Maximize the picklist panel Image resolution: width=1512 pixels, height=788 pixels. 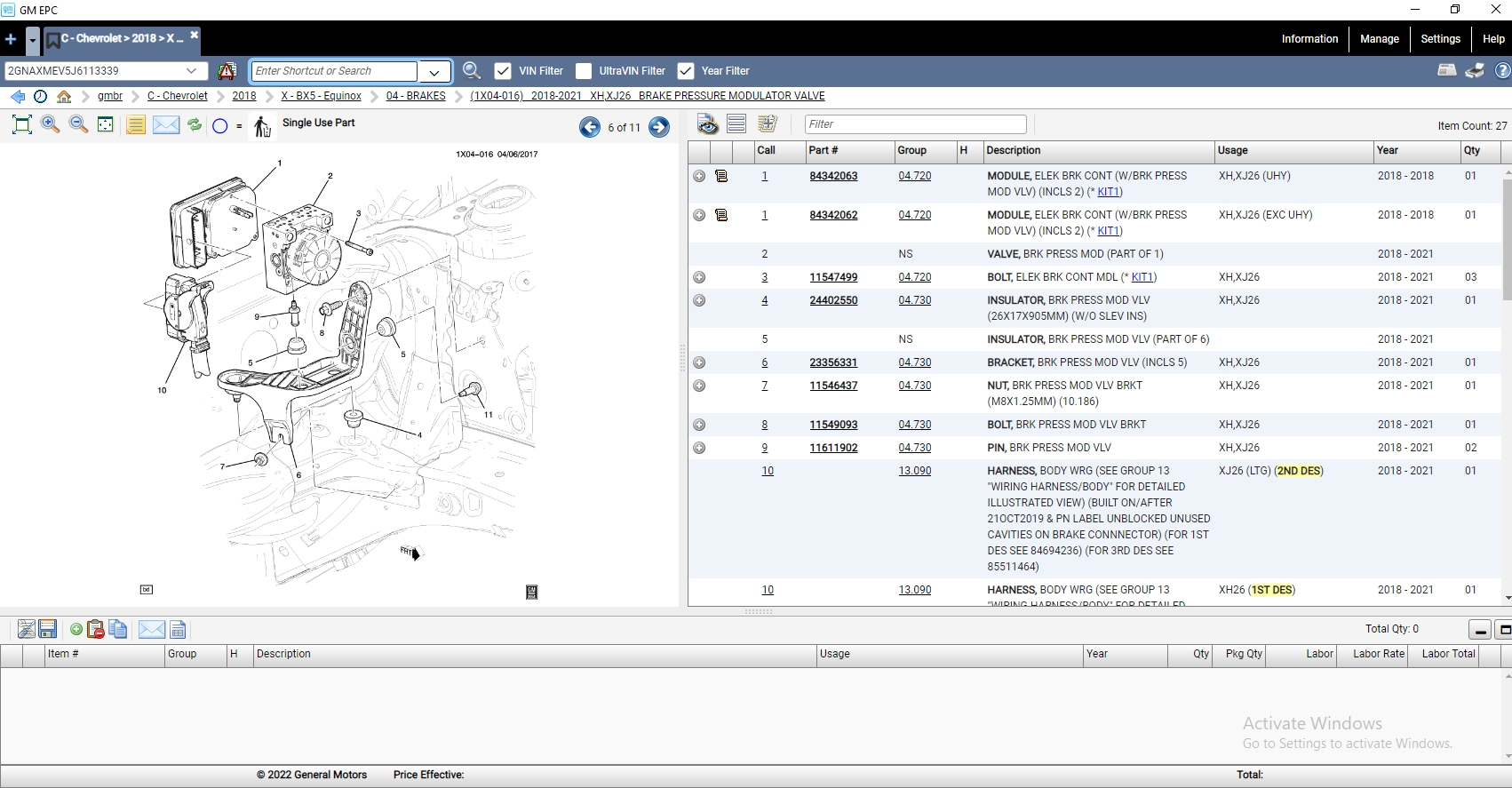coord(1505,630)
